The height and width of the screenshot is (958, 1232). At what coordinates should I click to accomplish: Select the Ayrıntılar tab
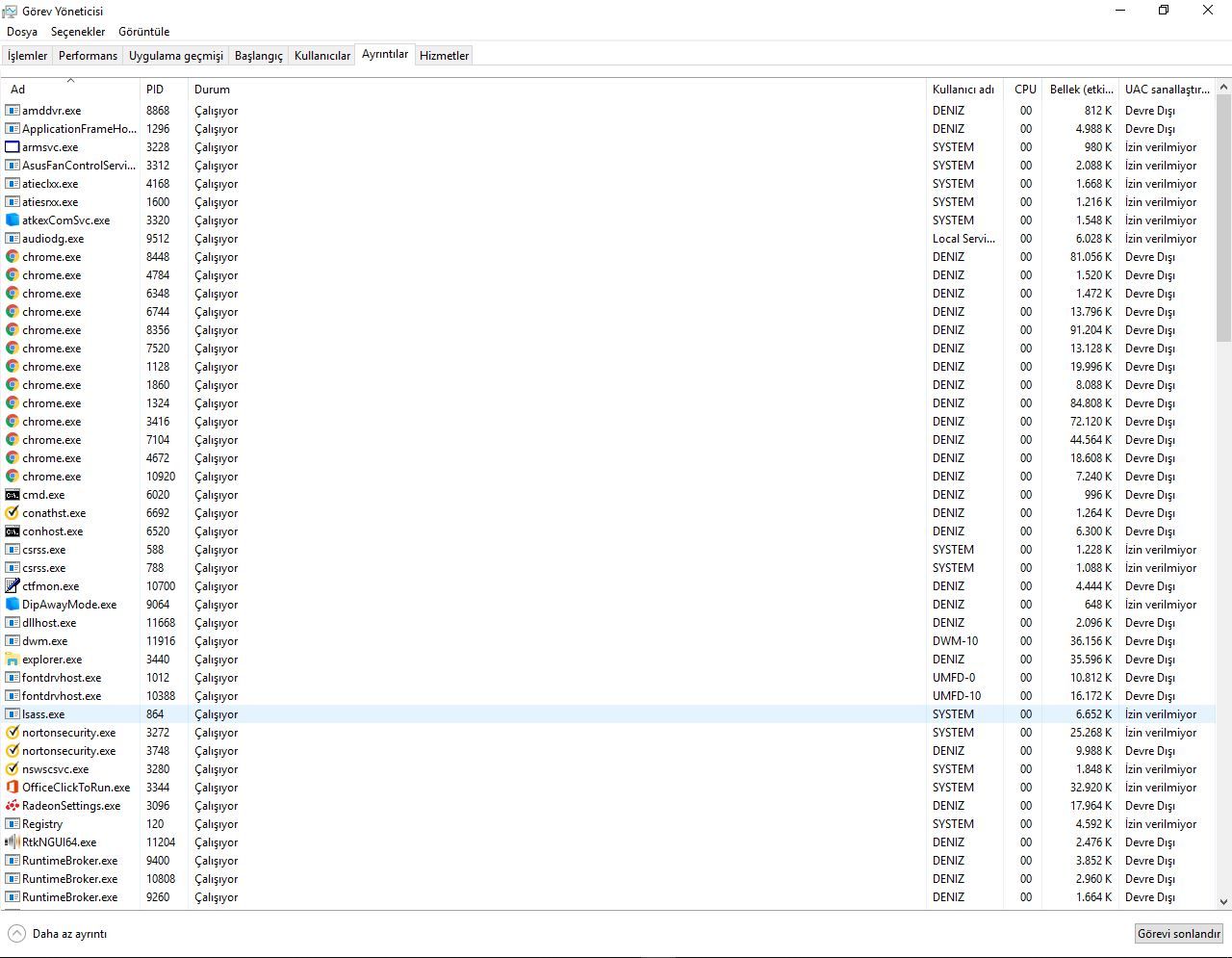tap(385, 55)
